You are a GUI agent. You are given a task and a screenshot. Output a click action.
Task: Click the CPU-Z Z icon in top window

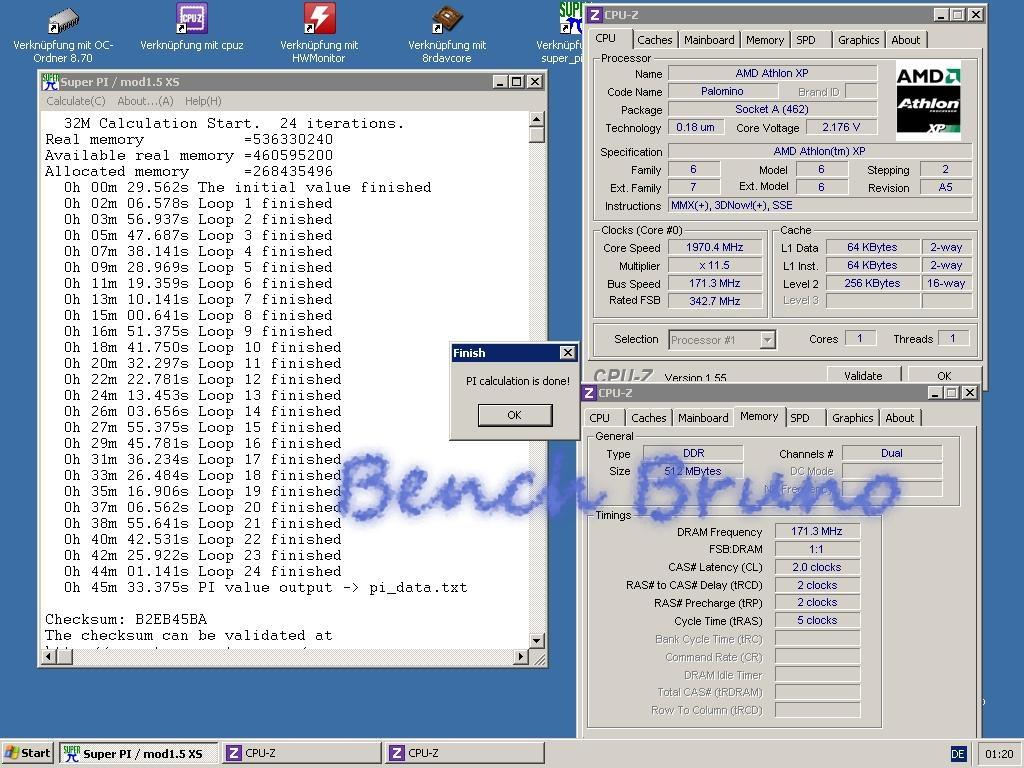[x=594, y=15]
